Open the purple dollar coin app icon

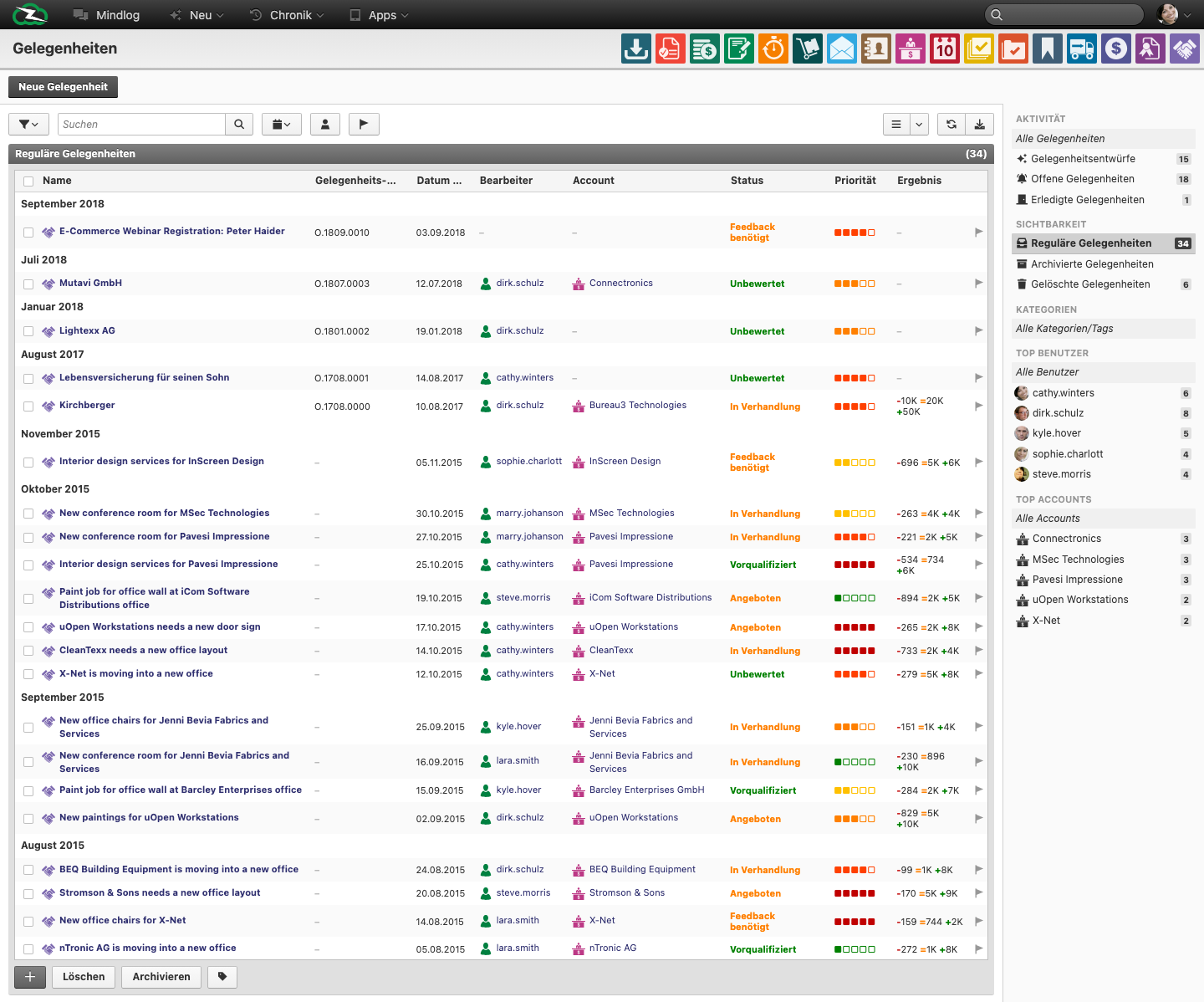(x=1116, y=49)
